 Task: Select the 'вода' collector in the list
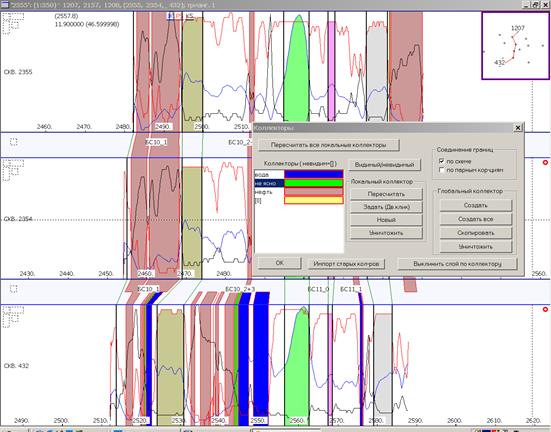269,174
